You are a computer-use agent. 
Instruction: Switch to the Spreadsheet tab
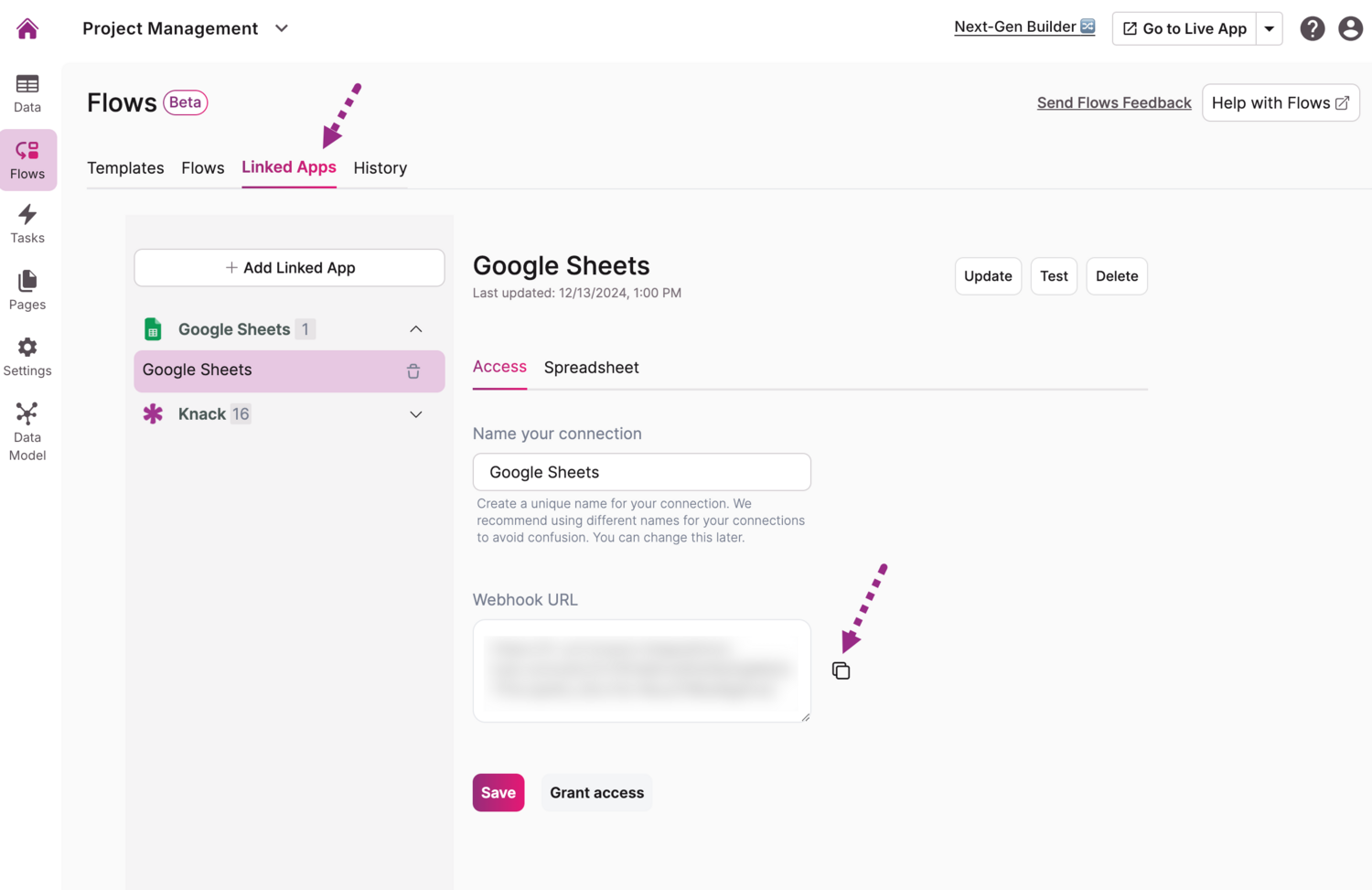591,368
